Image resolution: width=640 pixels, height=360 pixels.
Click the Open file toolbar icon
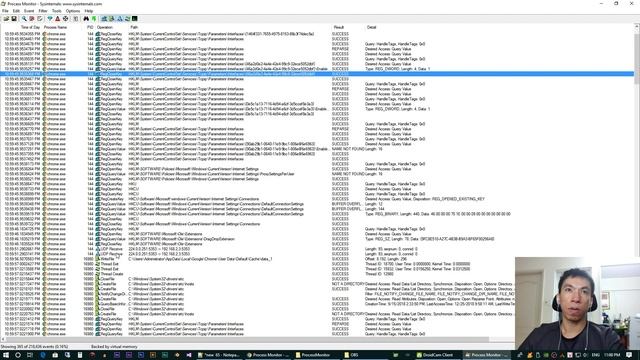pos(6,19)
